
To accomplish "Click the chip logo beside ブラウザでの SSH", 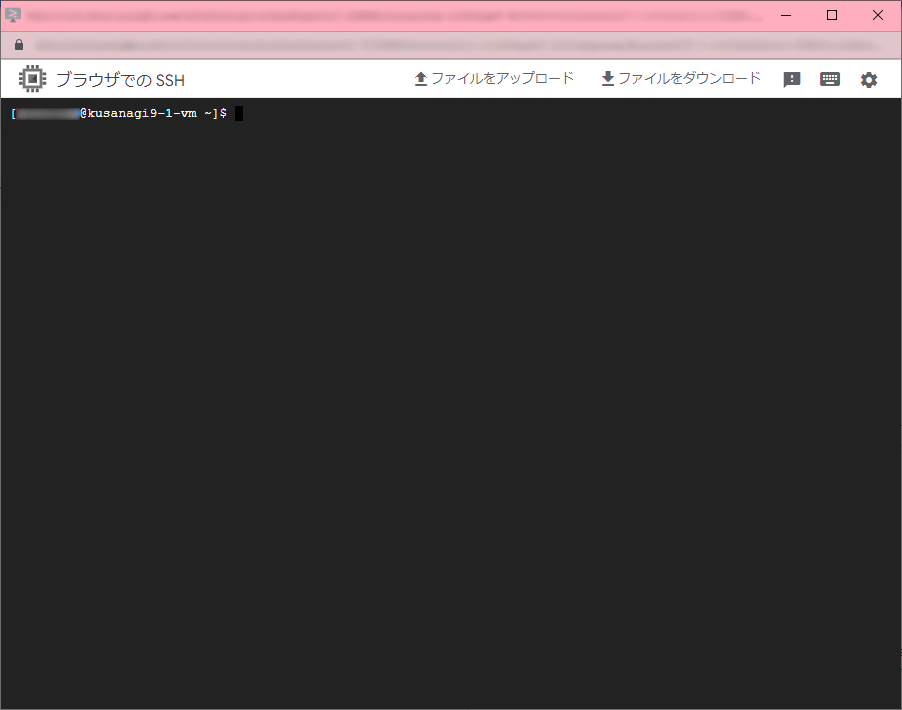I will [32, 78].
